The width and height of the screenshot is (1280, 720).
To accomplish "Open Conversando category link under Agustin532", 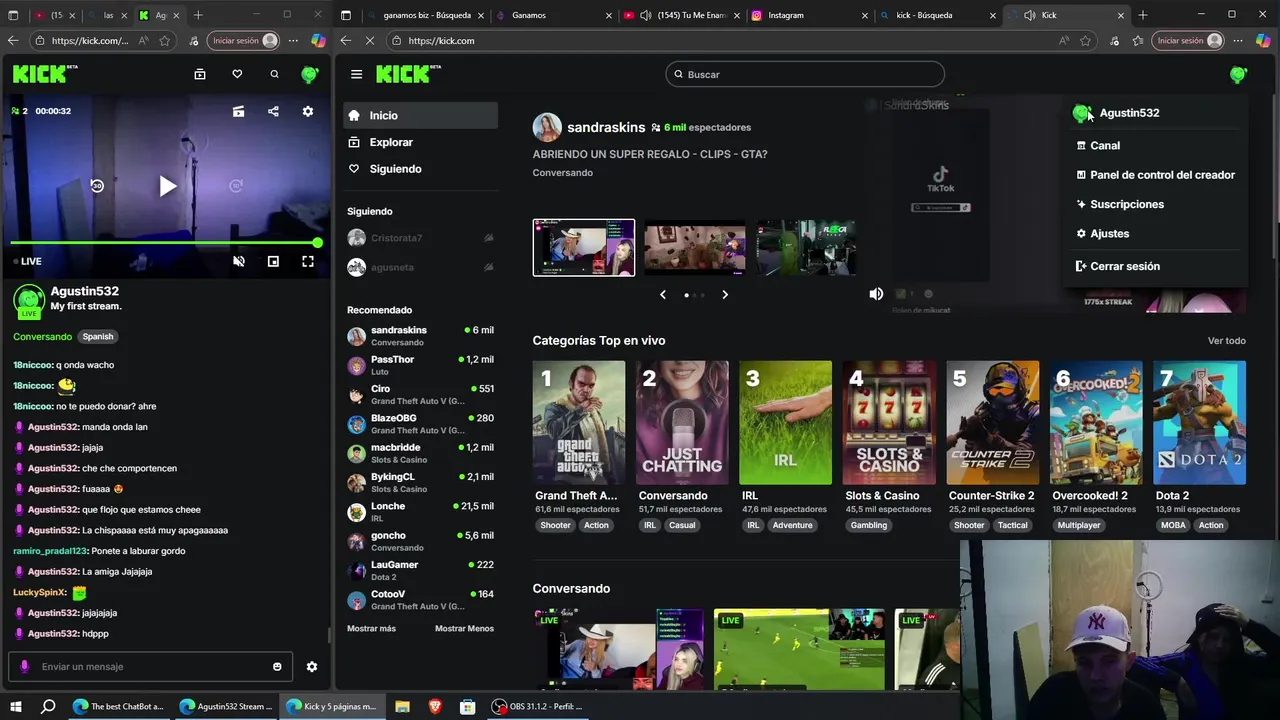I will coord(42,337).
